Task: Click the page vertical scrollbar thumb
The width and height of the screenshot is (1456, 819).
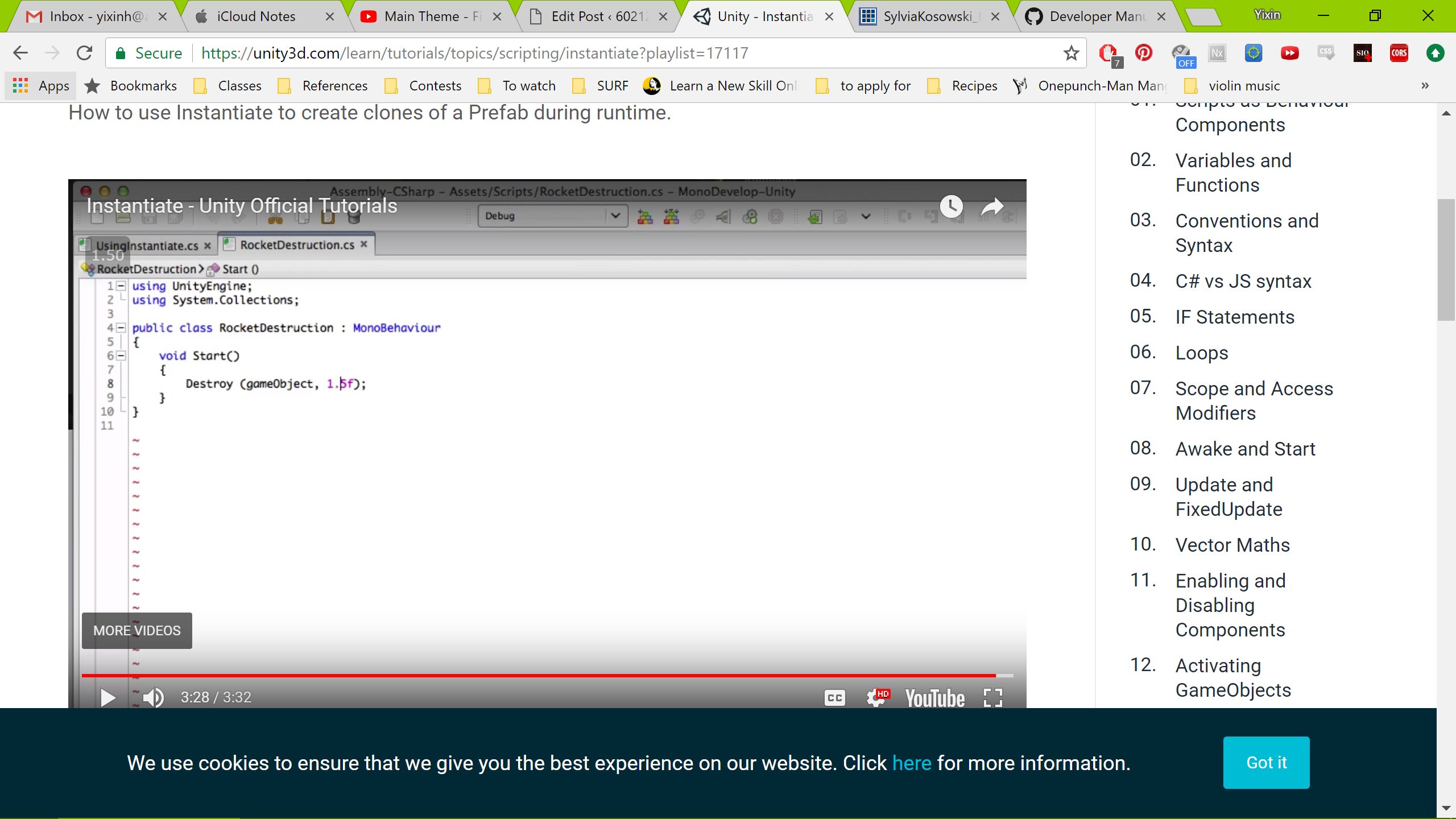Action: (1446, 260)
